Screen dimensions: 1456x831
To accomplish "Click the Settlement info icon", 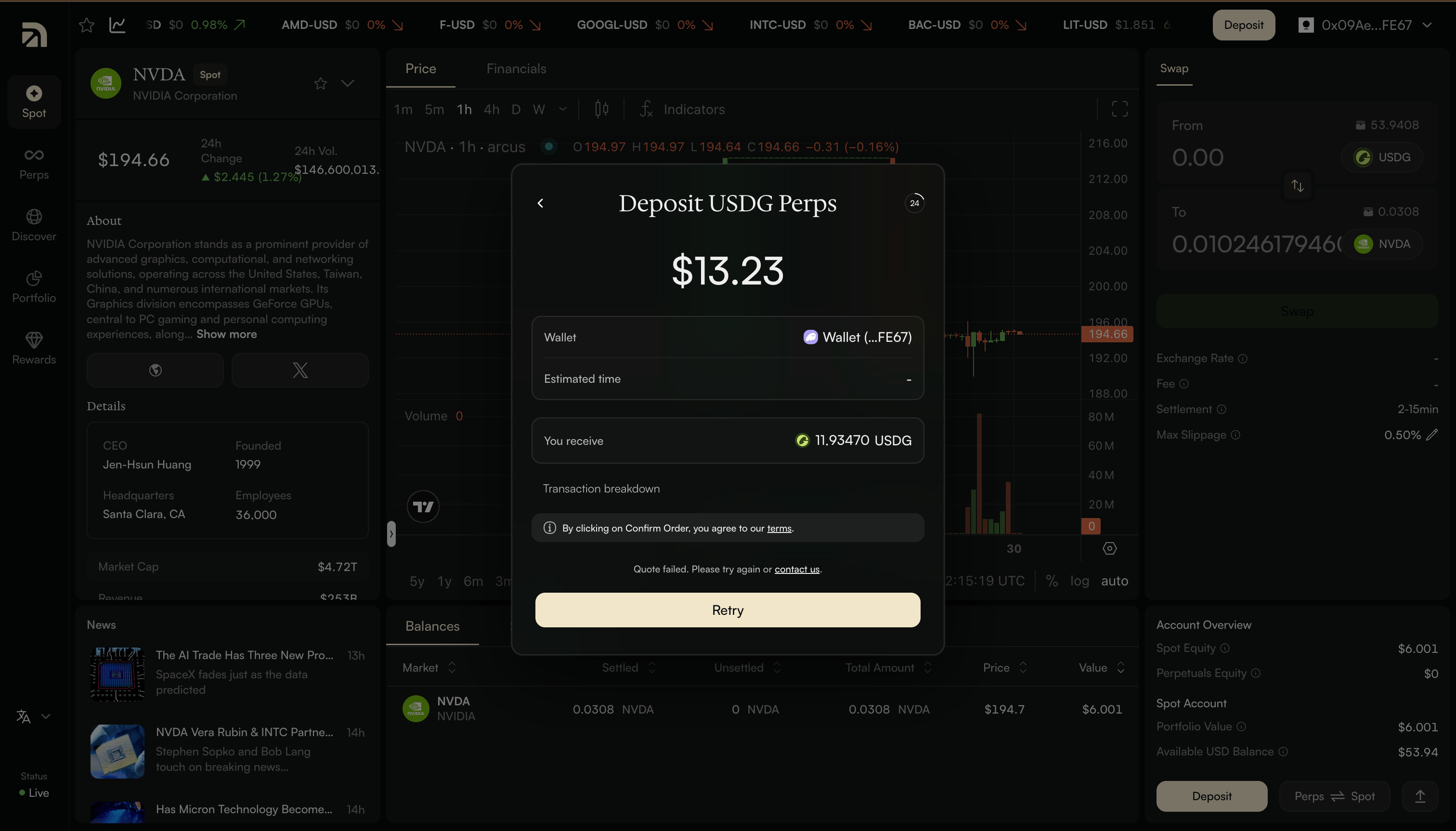I will tap(1222, 409).
